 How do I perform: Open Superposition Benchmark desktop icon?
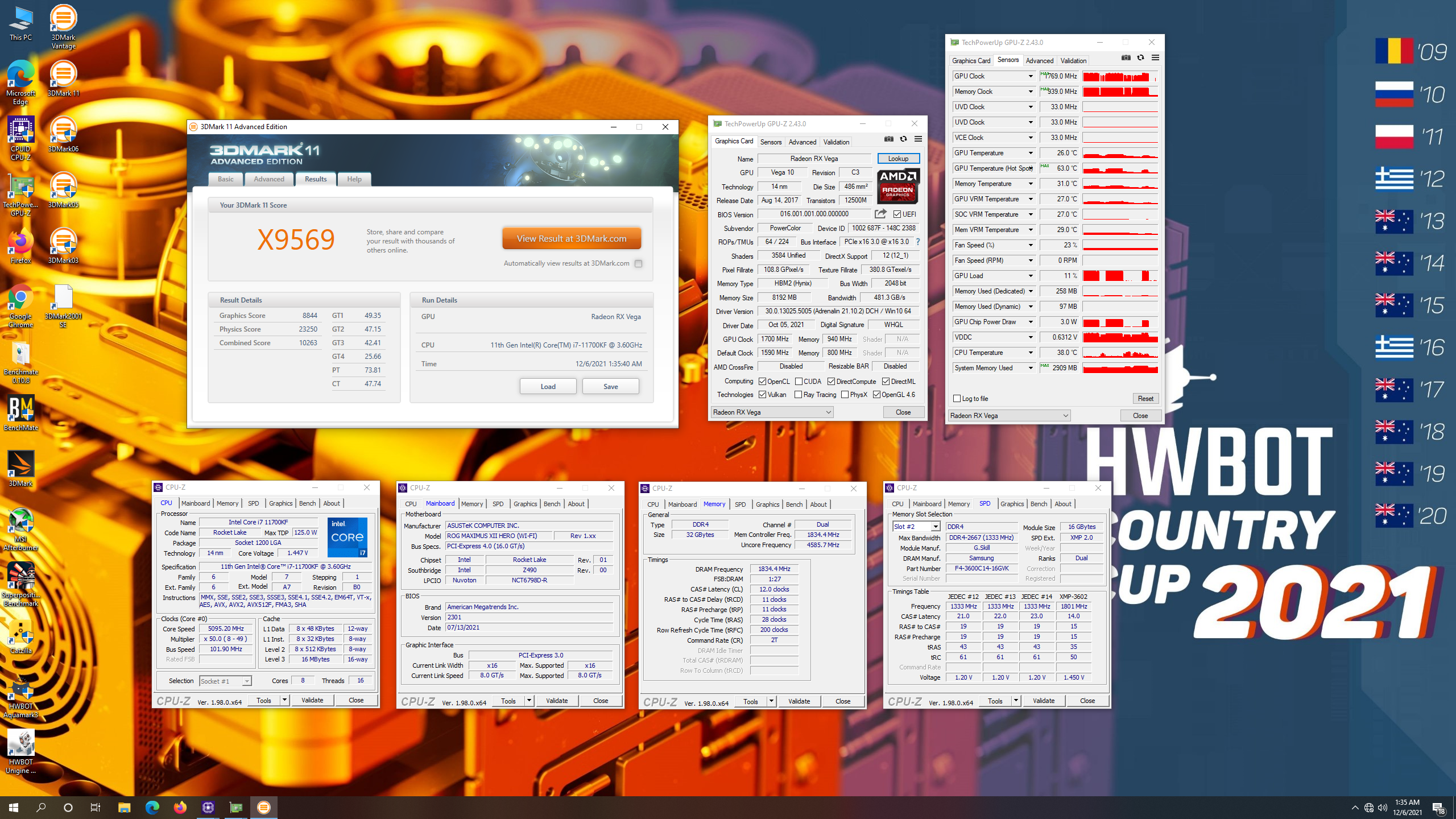20,584
